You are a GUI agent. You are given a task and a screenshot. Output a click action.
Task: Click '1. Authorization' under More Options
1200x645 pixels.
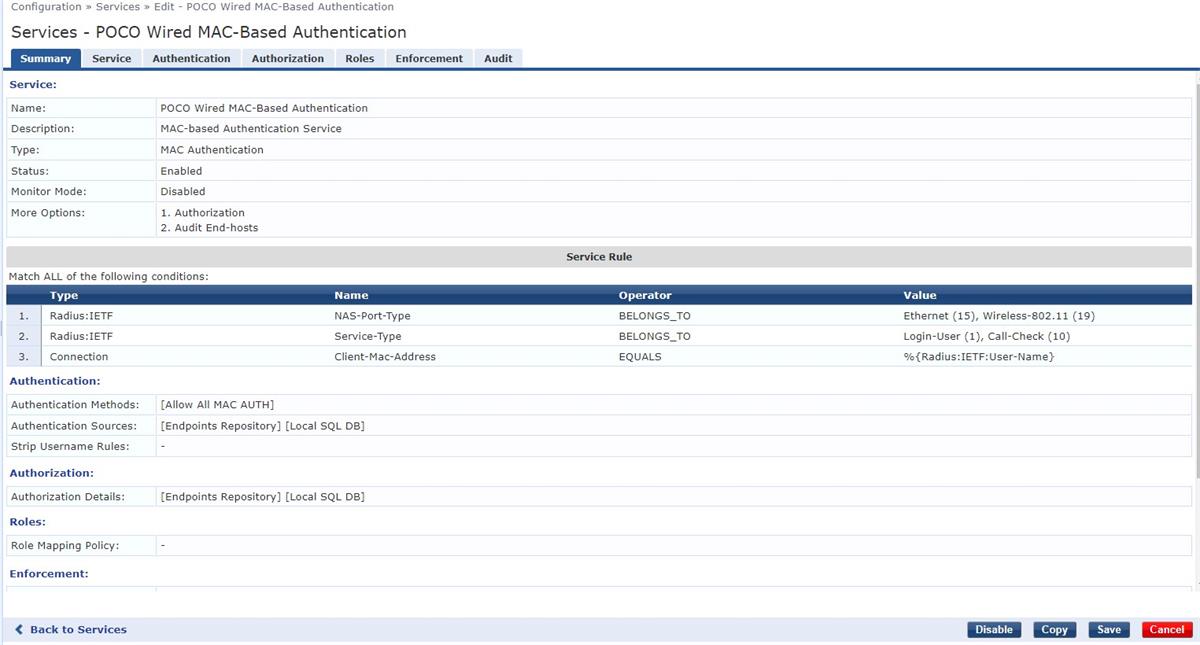(x=202, y=213)
